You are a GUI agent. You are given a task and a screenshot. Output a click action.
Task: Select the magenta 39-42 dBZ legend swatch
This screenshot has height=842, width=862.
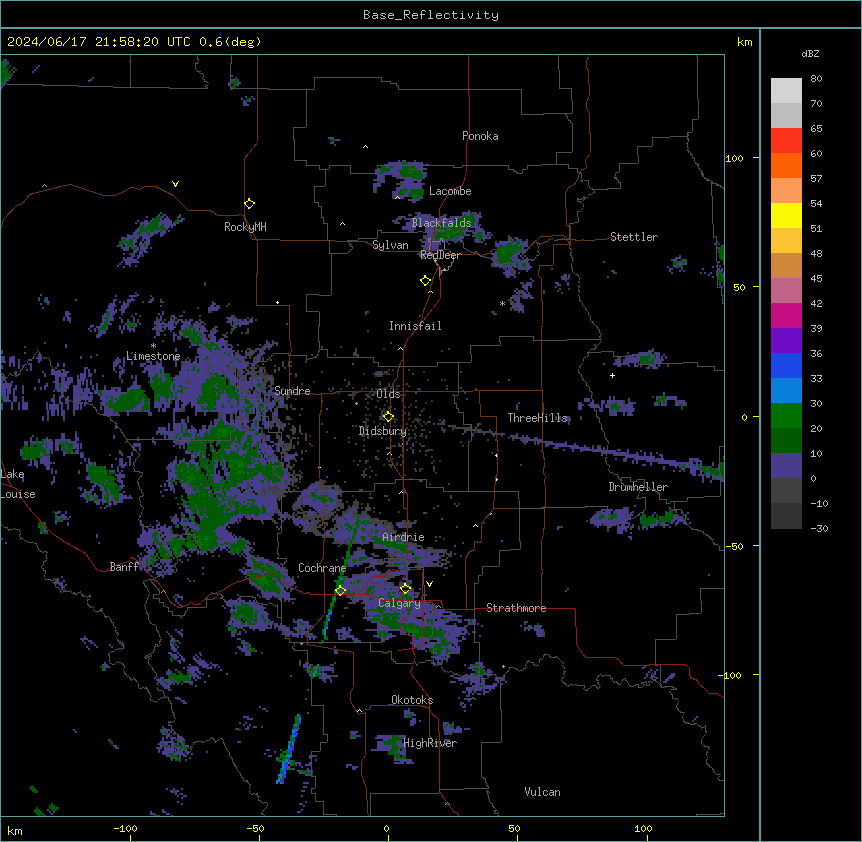[786, 315]
